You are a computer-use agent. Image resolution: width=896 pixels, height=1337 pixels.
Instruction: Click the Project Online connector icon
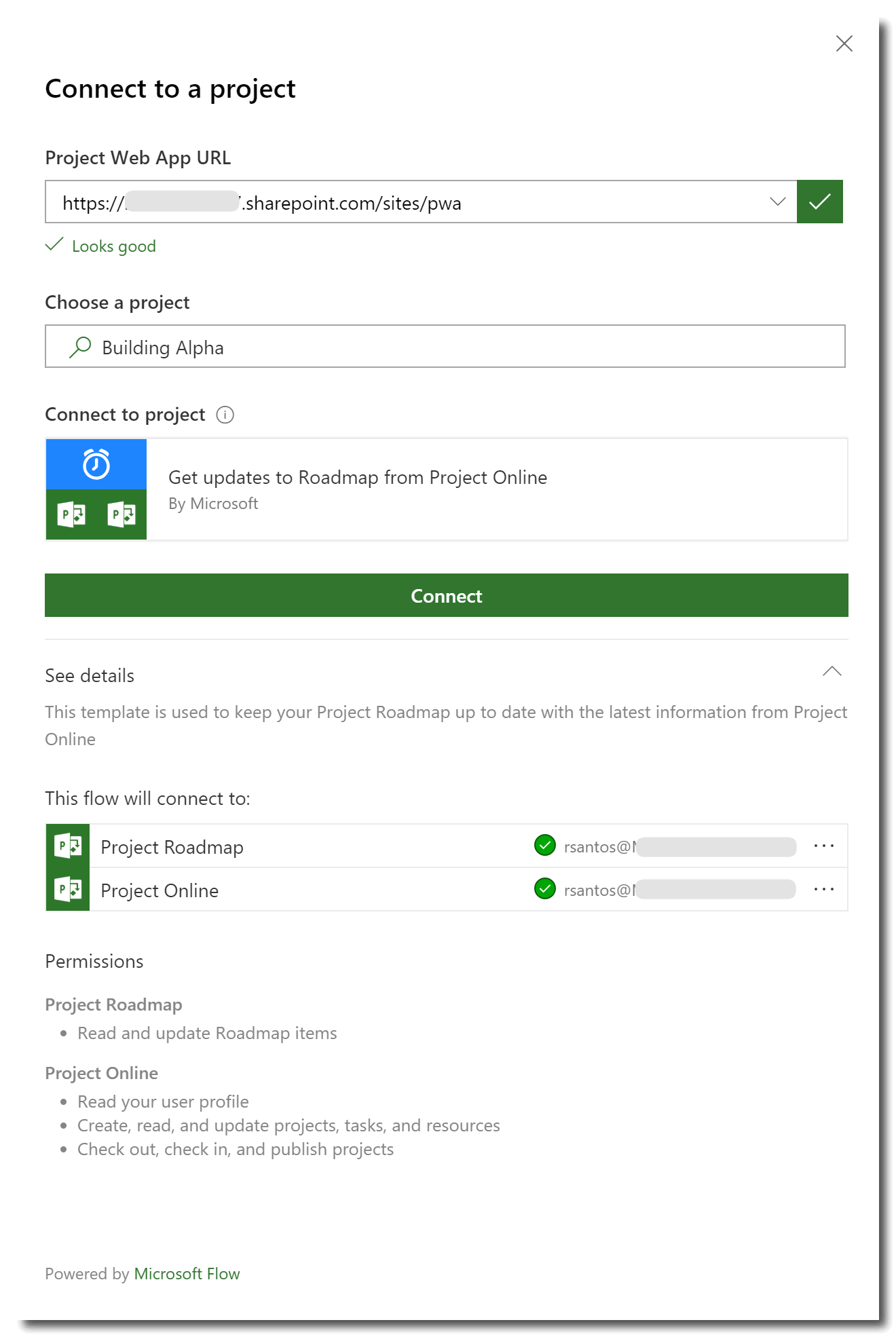tap(68, 889)
